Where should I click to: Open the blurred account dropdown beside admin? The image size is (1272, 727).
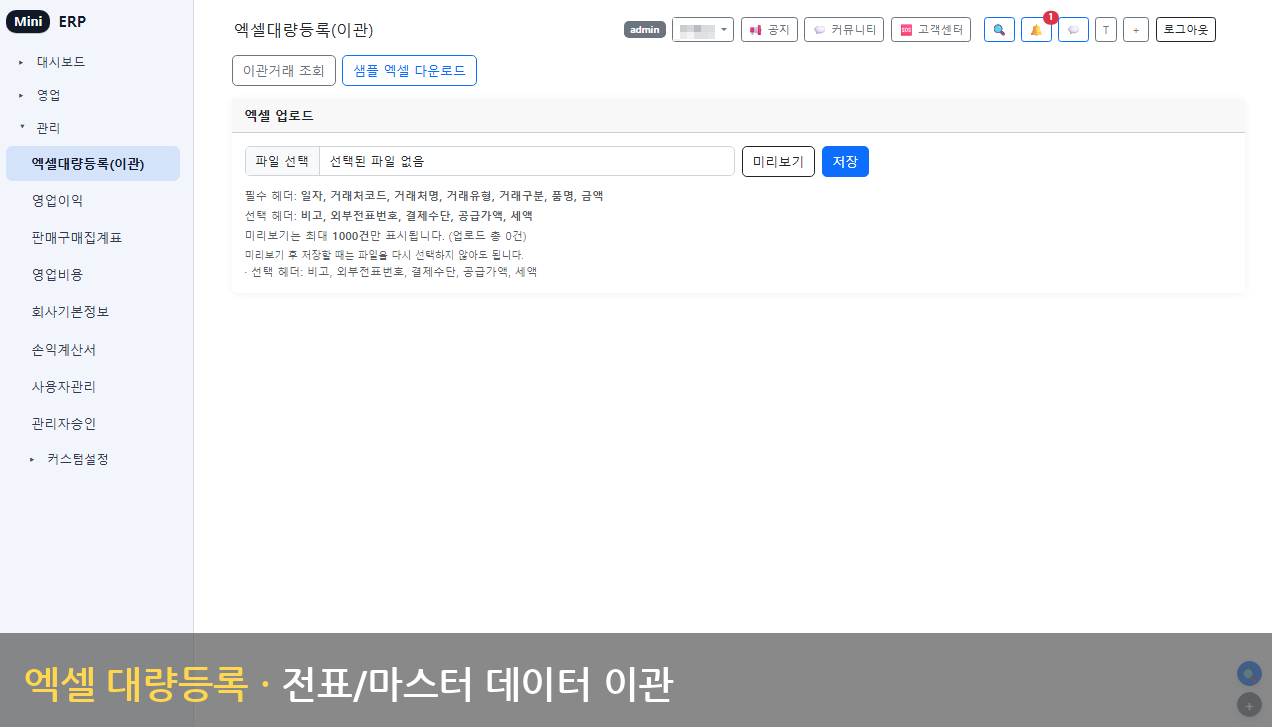(703, 30)
